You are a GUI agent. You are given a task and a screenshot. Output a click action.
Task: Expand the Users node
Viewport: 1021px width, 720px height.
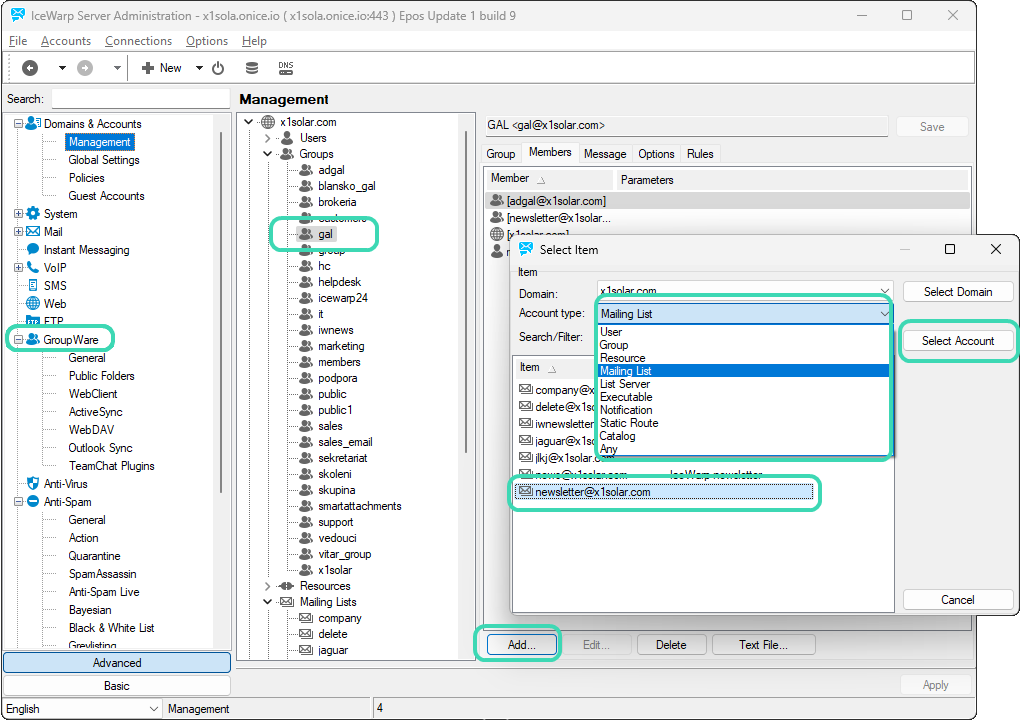click(x=268, y=138)
